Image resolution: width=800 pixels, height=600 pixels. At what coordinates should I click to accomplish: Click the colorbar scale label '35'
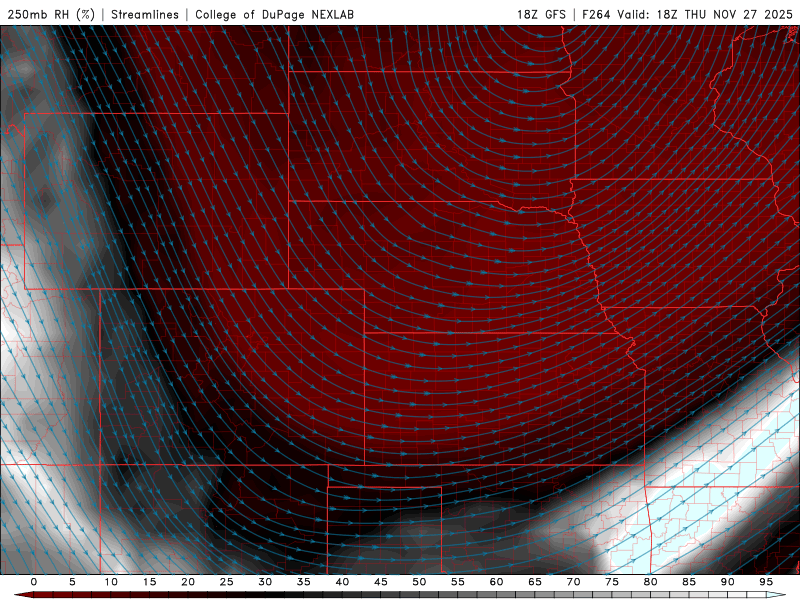coord(304,582)
